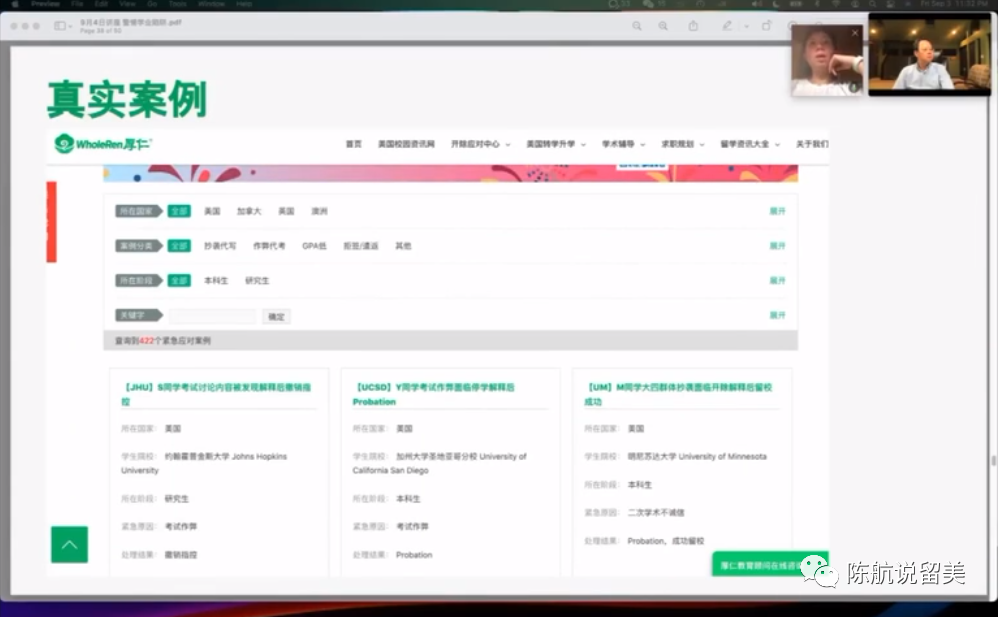
Task: Click the WholeRen logo in the header
Action: tap(103, 144)
